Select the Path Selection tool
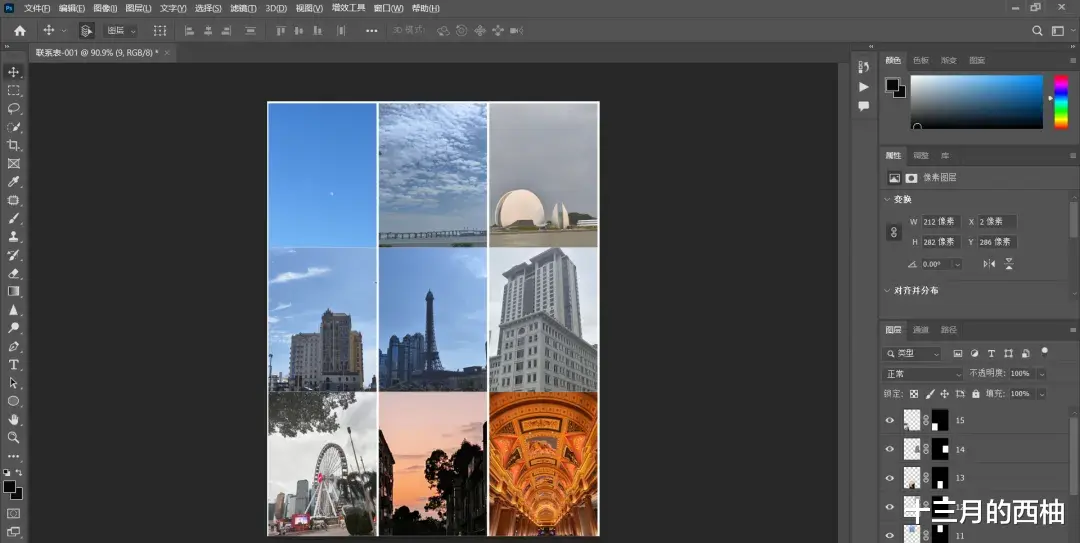 (x=13, y=382)
